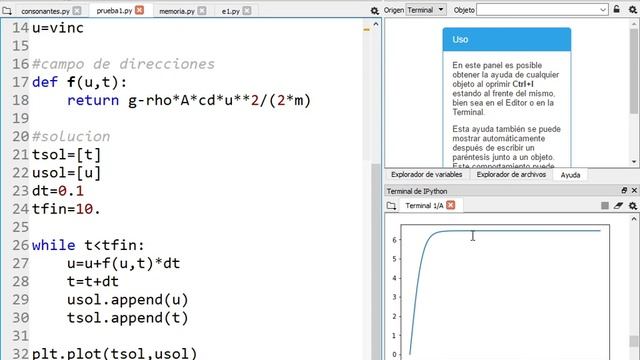Switch to the prueba1.py tab
Screen dimensions: 640x360
point(114,11)
